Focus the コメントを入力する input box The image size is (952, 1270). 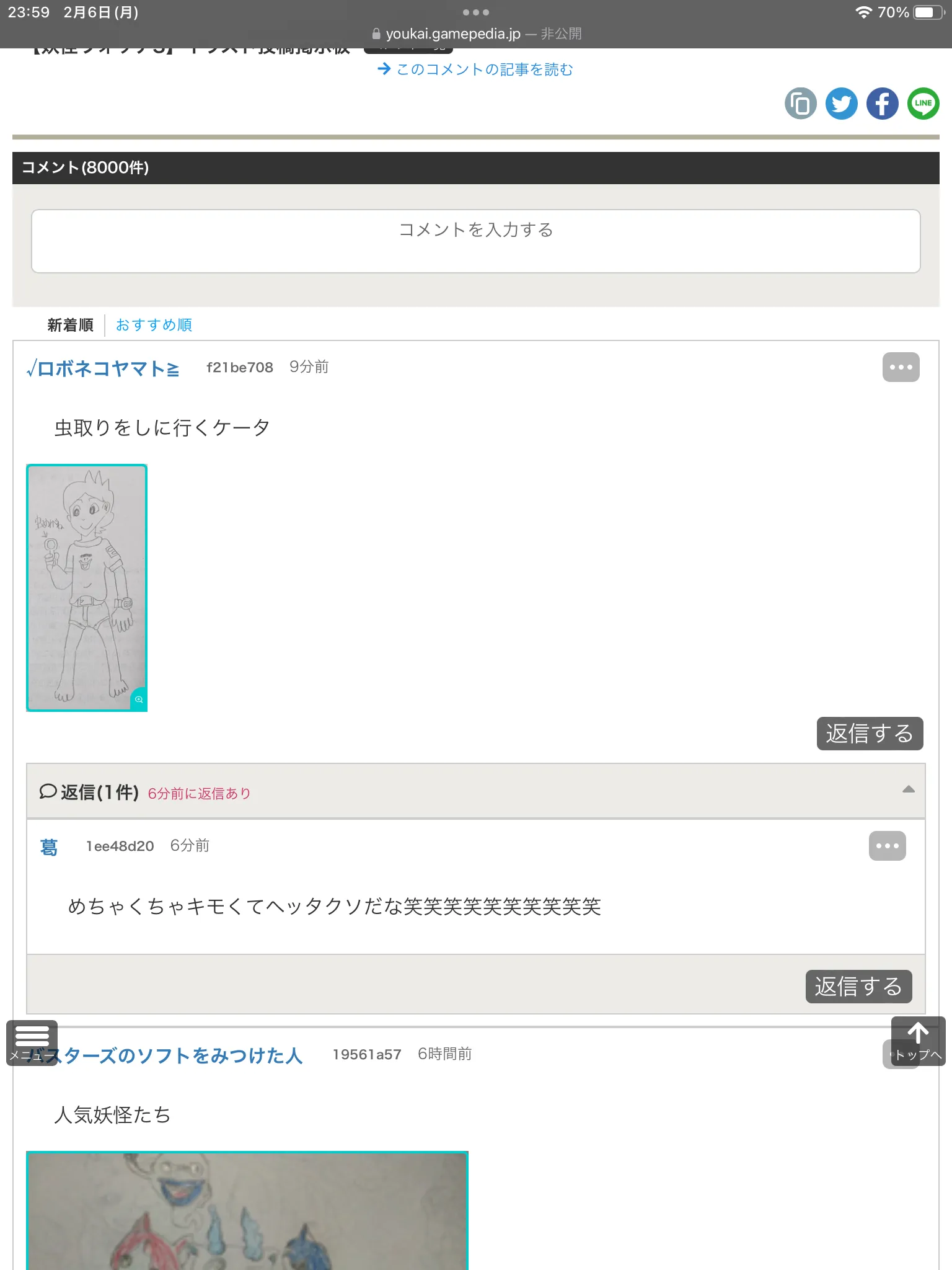click(476, 241)
